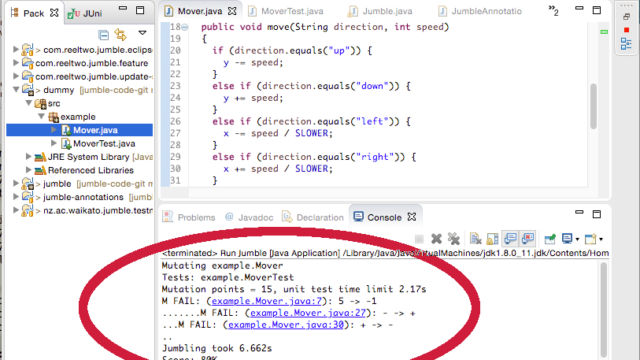The height and width of the screenshot is (360, 640).
Task: Open the example.Mover.java:7 link
Action: 267,301
